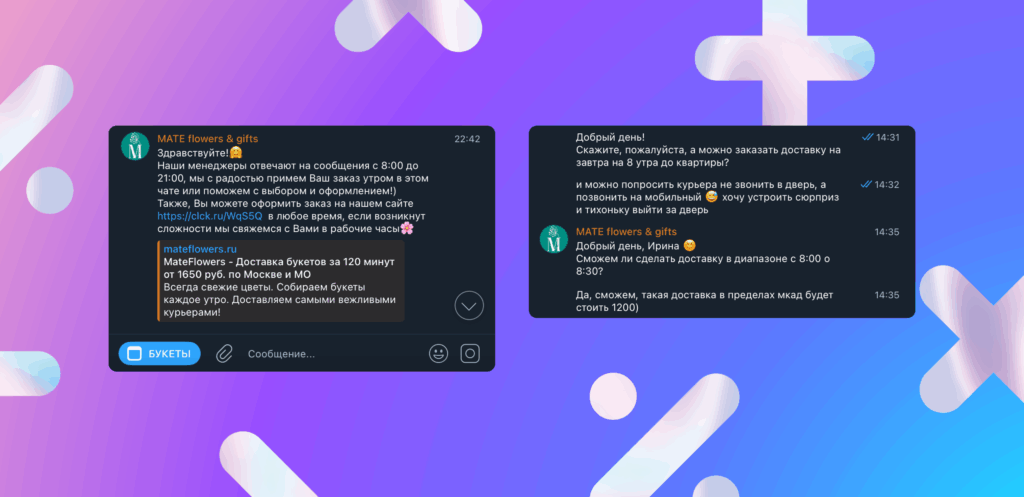Click the camera icon in the message bar
1024x497 pixels.
pos(470,353)
